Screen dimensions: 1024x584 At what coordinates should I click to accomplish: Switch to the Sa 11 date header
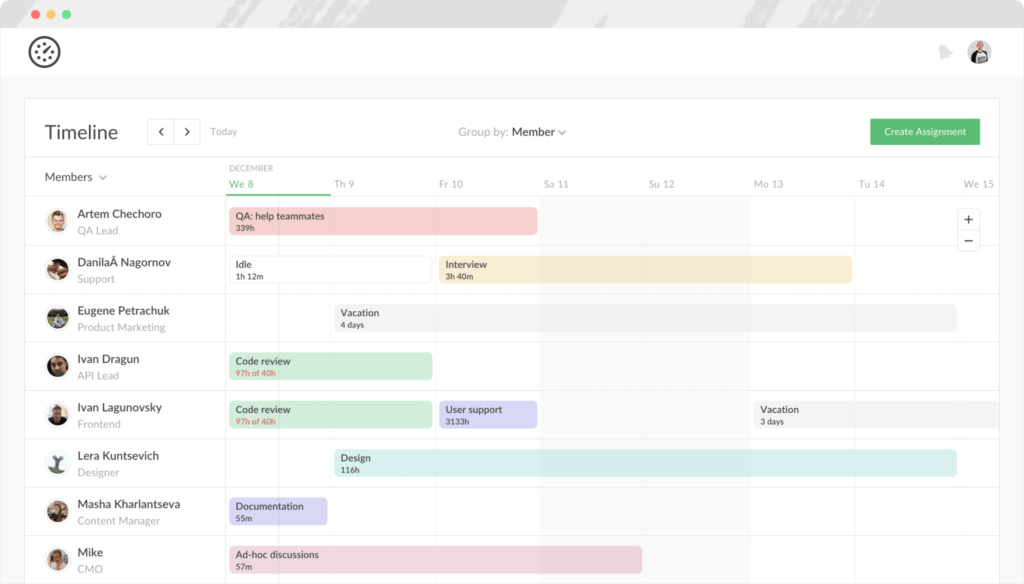coord(556,184)
